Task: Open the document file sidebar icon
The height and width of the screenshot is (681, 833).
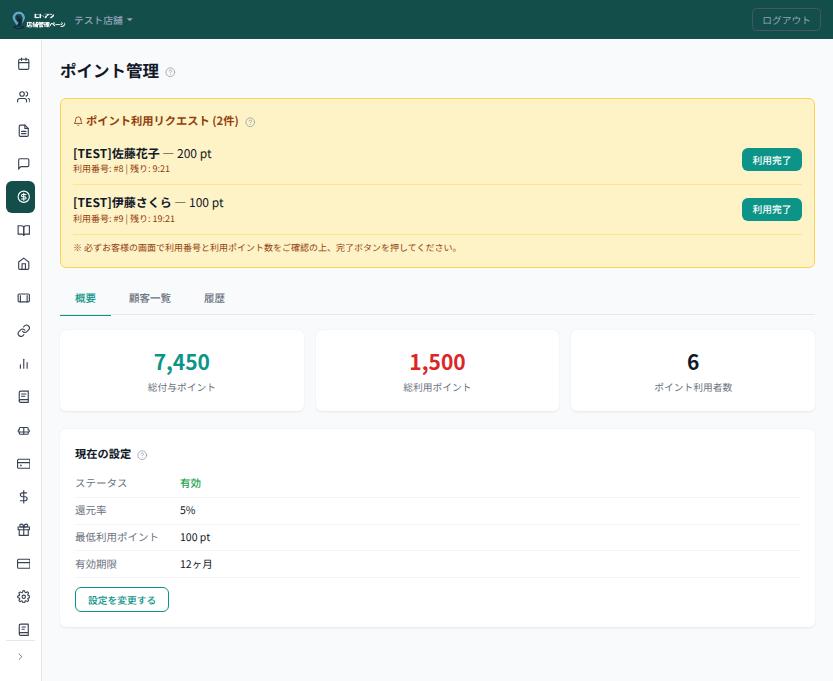Action: pyautogui.click(x=23, y=130)
